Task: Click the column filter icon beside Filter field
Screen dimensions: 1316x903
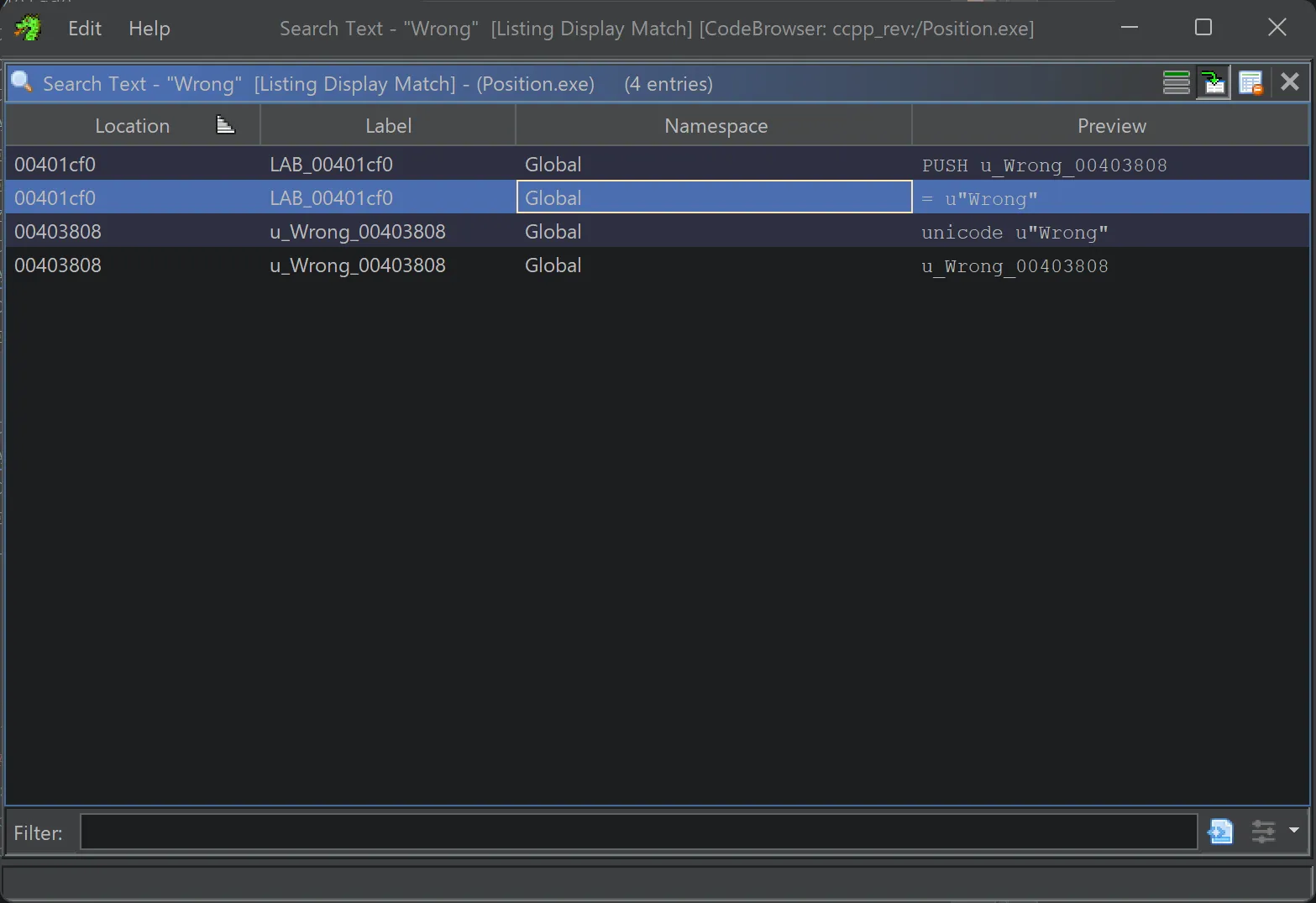Action: point(1219,832)
